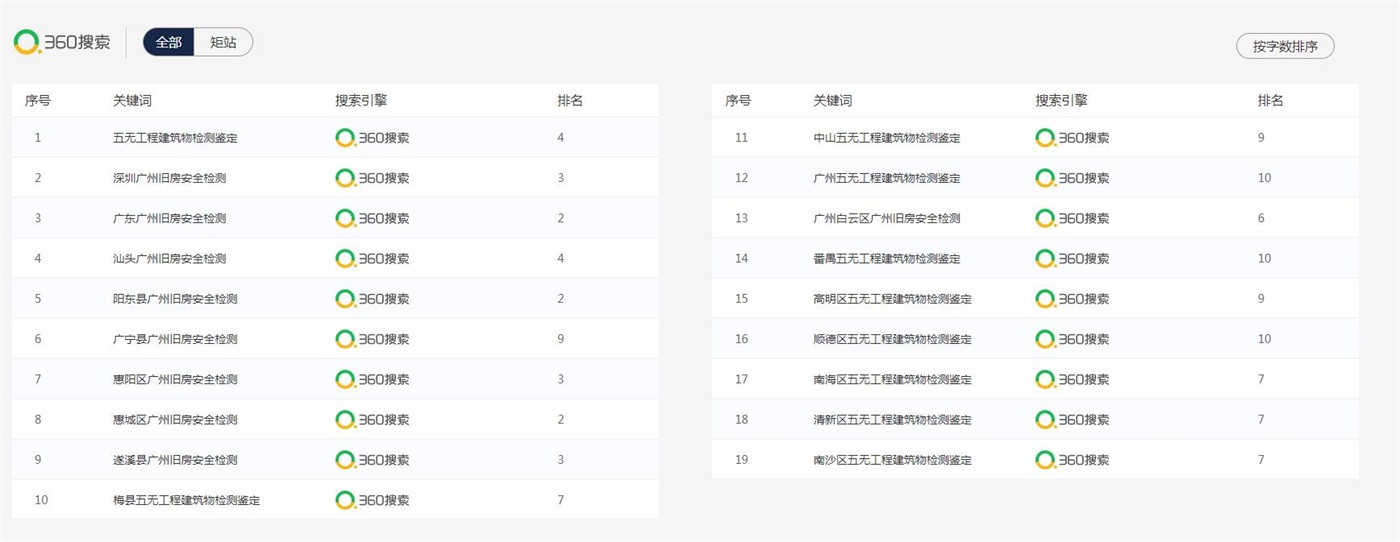
Task: Click the 360搜索 logo in the header
Action: tap(62, 42)
